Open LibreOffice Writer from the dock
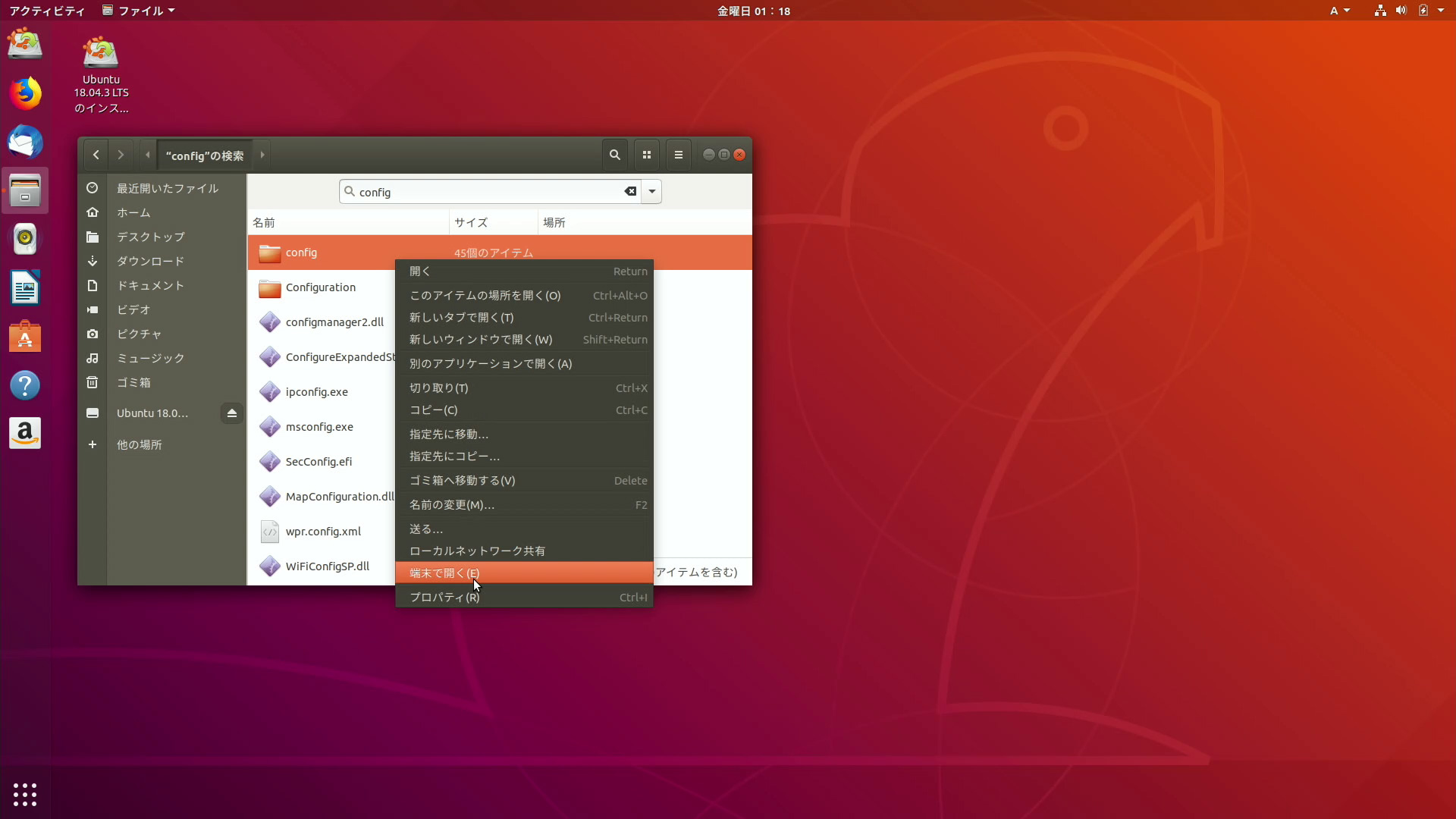 pos(25,287)
